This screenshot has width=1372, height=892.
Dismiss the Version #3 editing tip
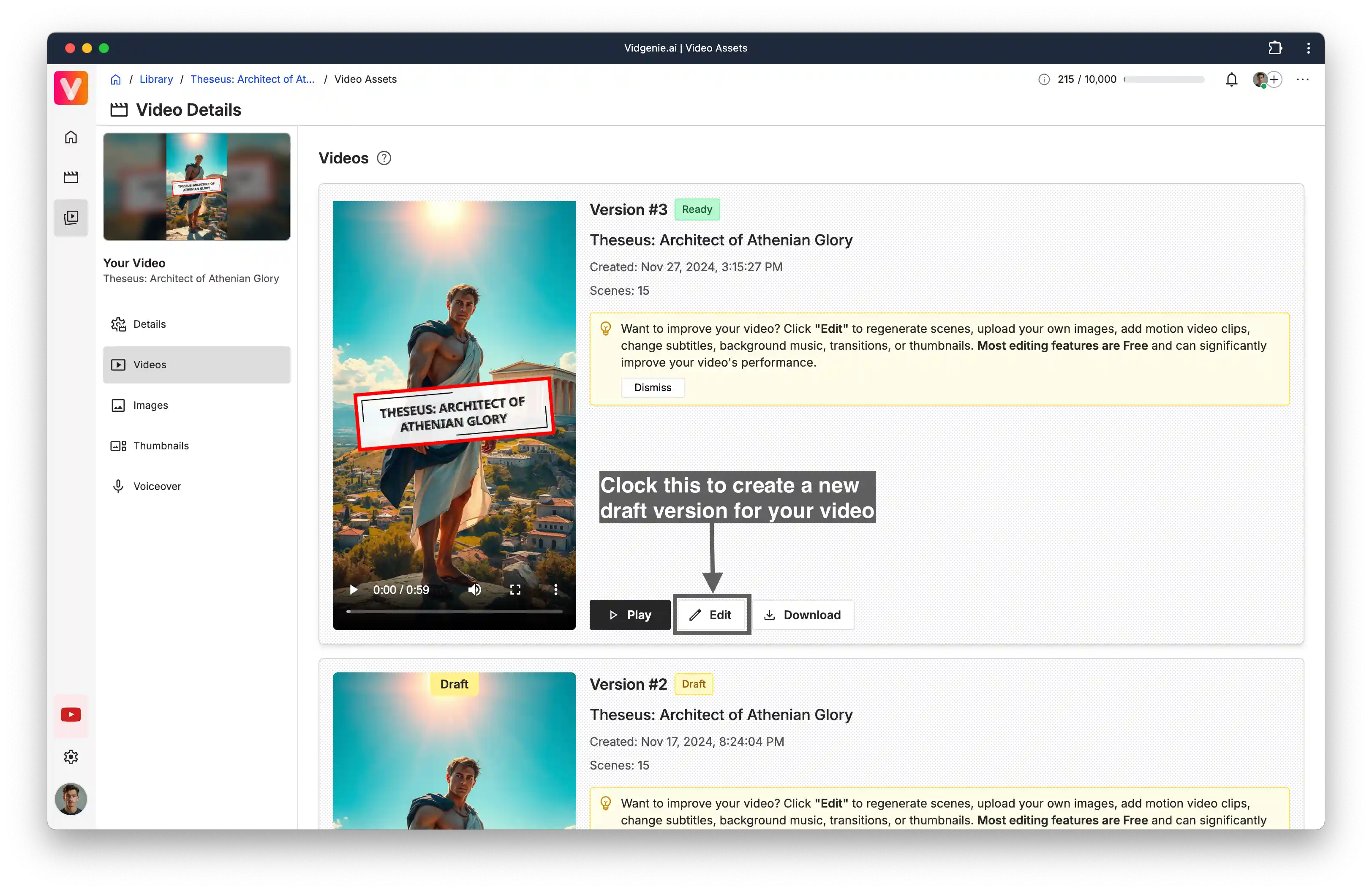click(x=653, y=387)
